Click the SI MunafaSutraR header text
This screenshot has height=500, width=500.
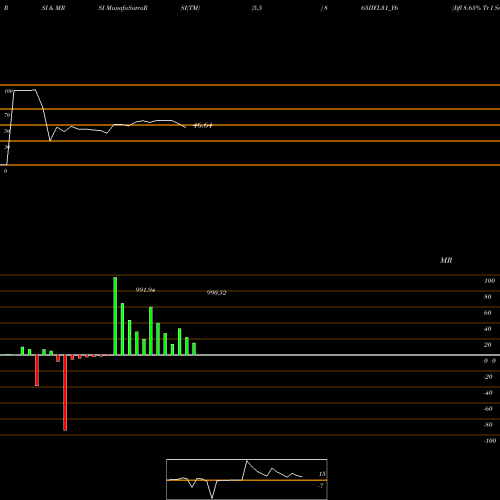click(x=123, y=8)
